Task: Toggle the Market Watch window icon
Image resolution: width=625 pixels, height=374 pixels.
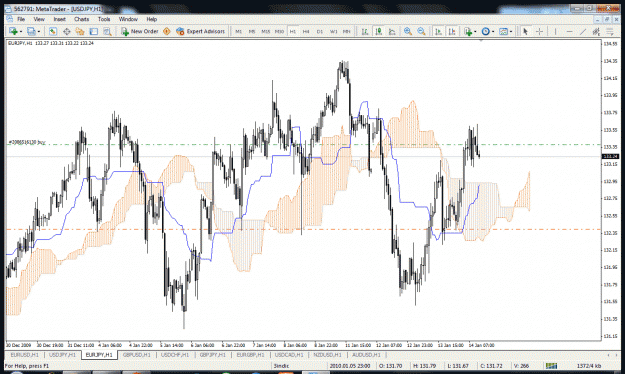Action: click(53, 31)
